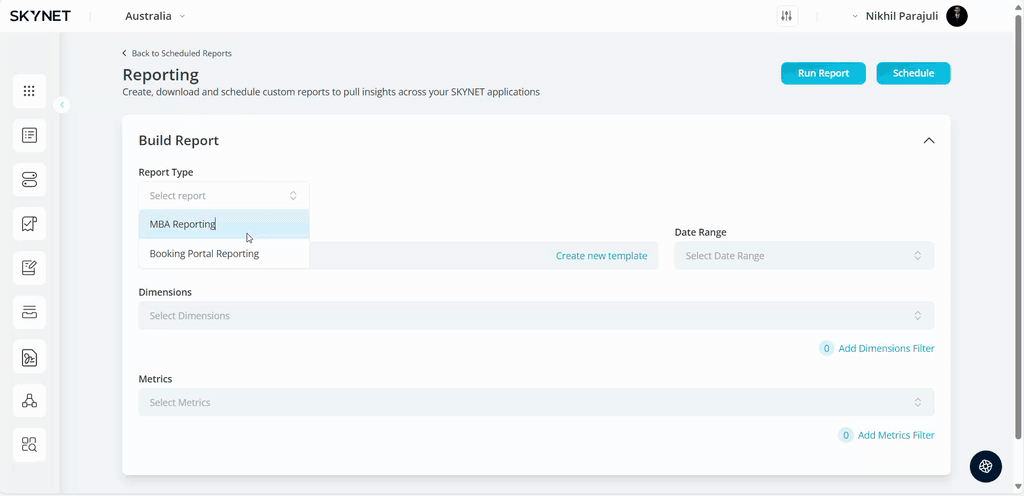1024x496 pixels.
Task: Collapse the sidebar with the arrow toggle
Action: click(x=62, y=104)
